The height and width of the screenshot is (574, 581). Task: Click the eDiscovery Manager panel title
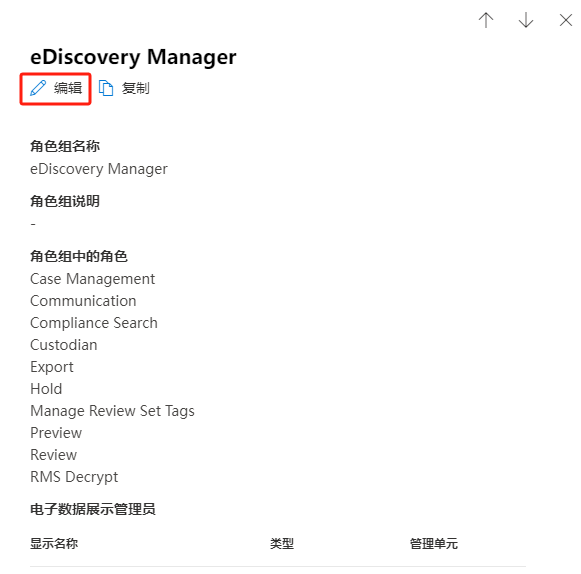point(133,57)
